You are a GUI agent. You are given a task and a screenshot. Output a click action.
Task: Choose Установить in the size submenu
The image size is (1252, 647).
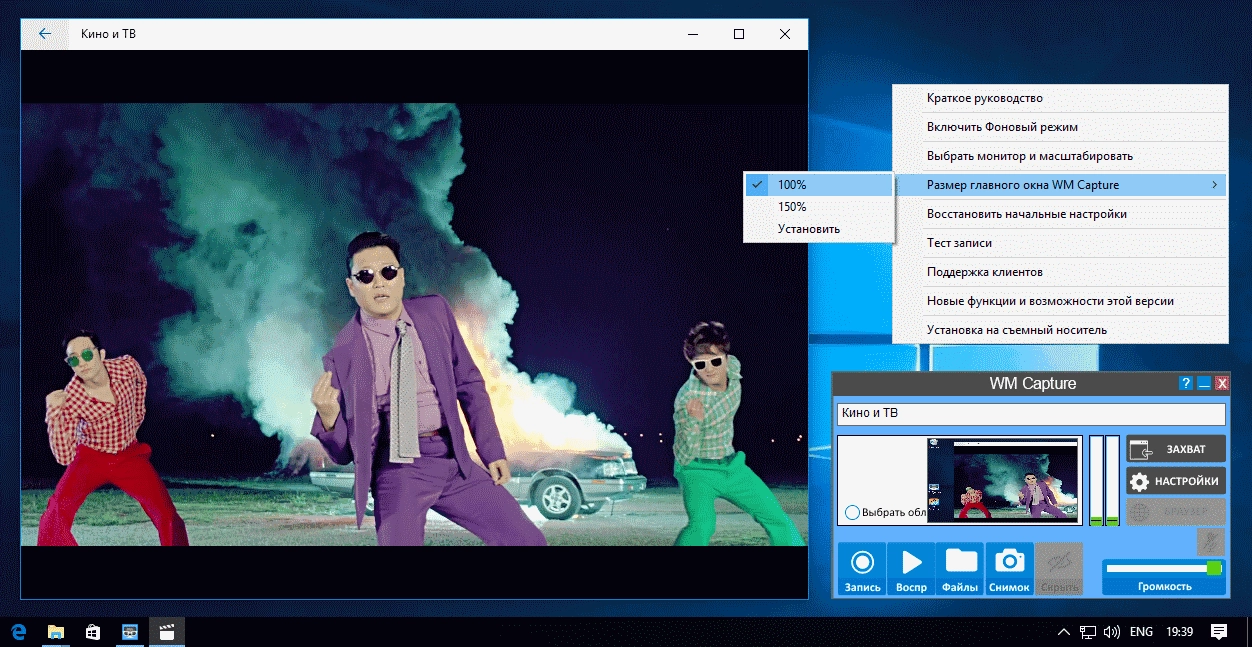(x=819, y=229)
